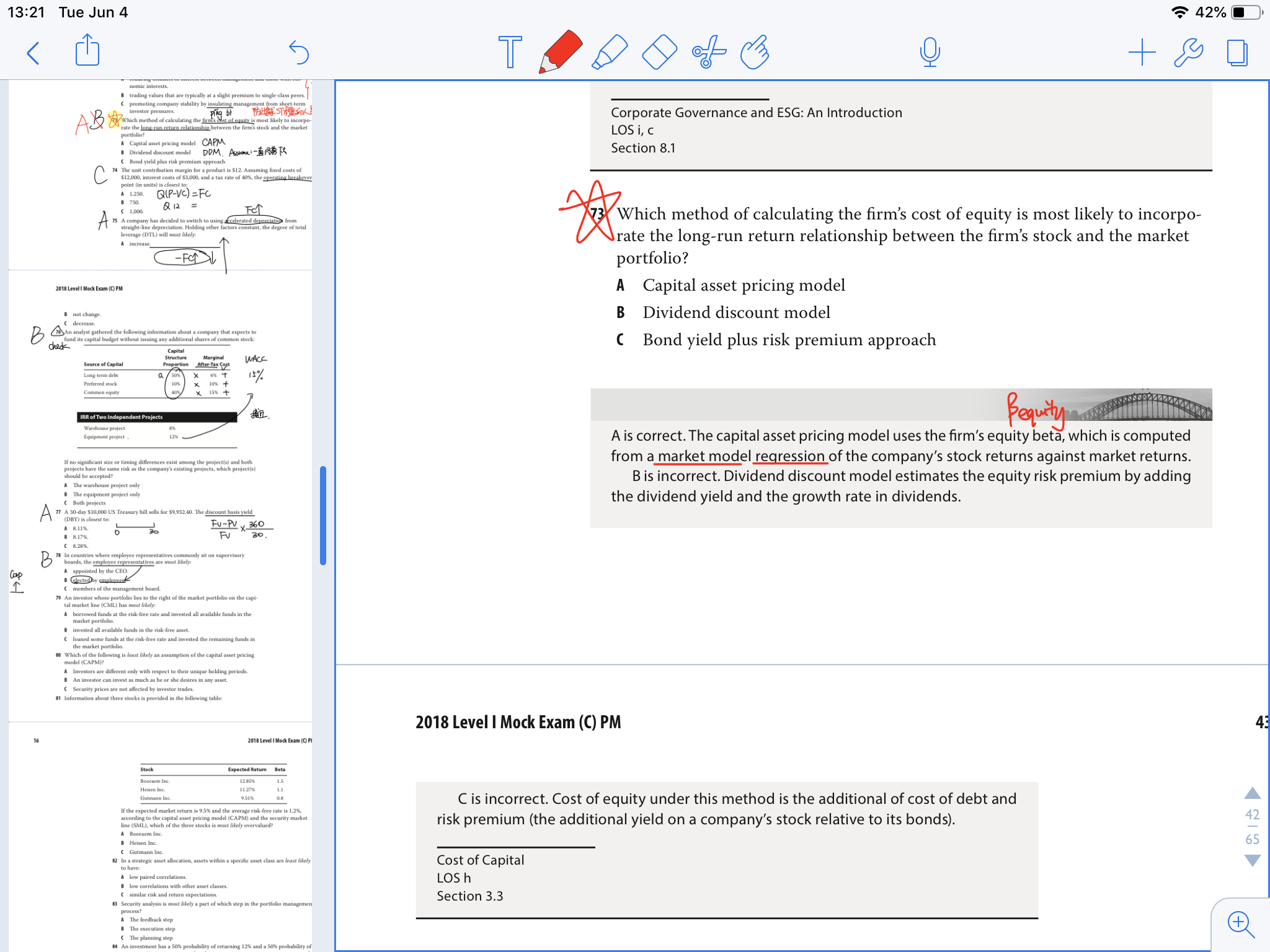Tap the underlined 'market model regression' text
The image size is (1270, 952).
pos(741,456)
